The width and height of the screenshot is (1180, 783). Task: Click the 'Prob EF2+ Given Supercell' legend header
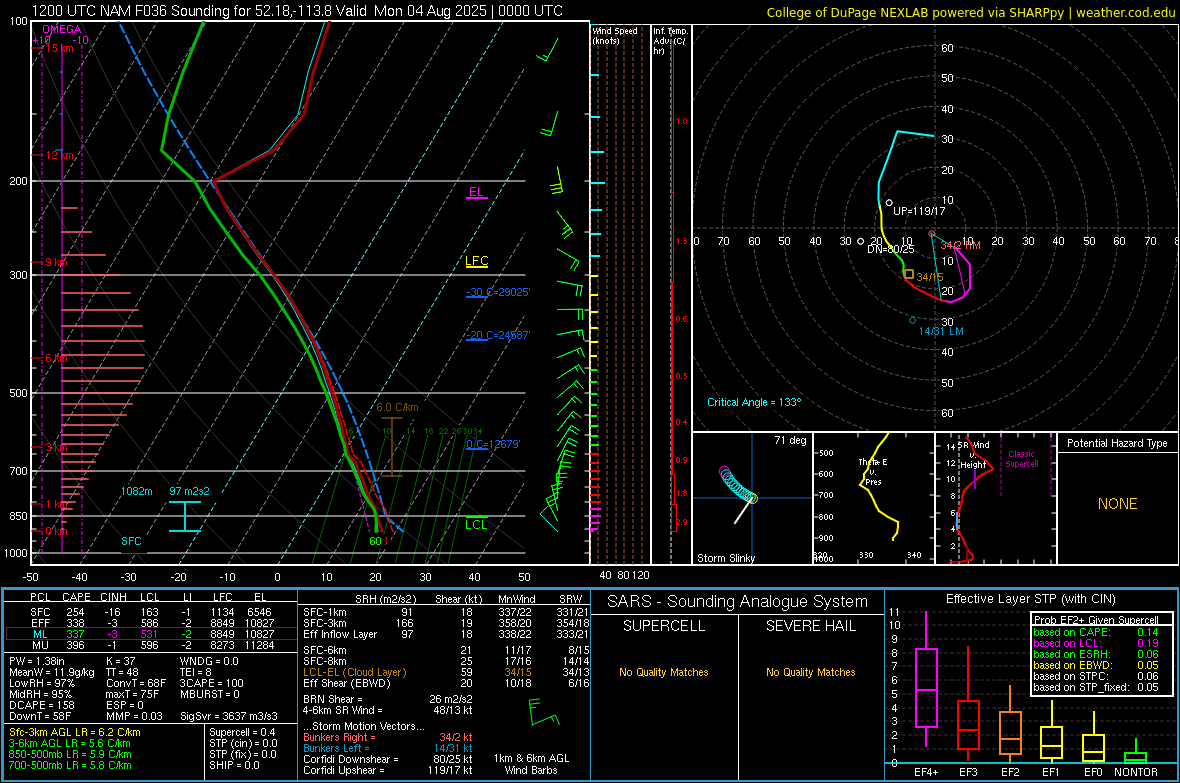point(1096,620)
